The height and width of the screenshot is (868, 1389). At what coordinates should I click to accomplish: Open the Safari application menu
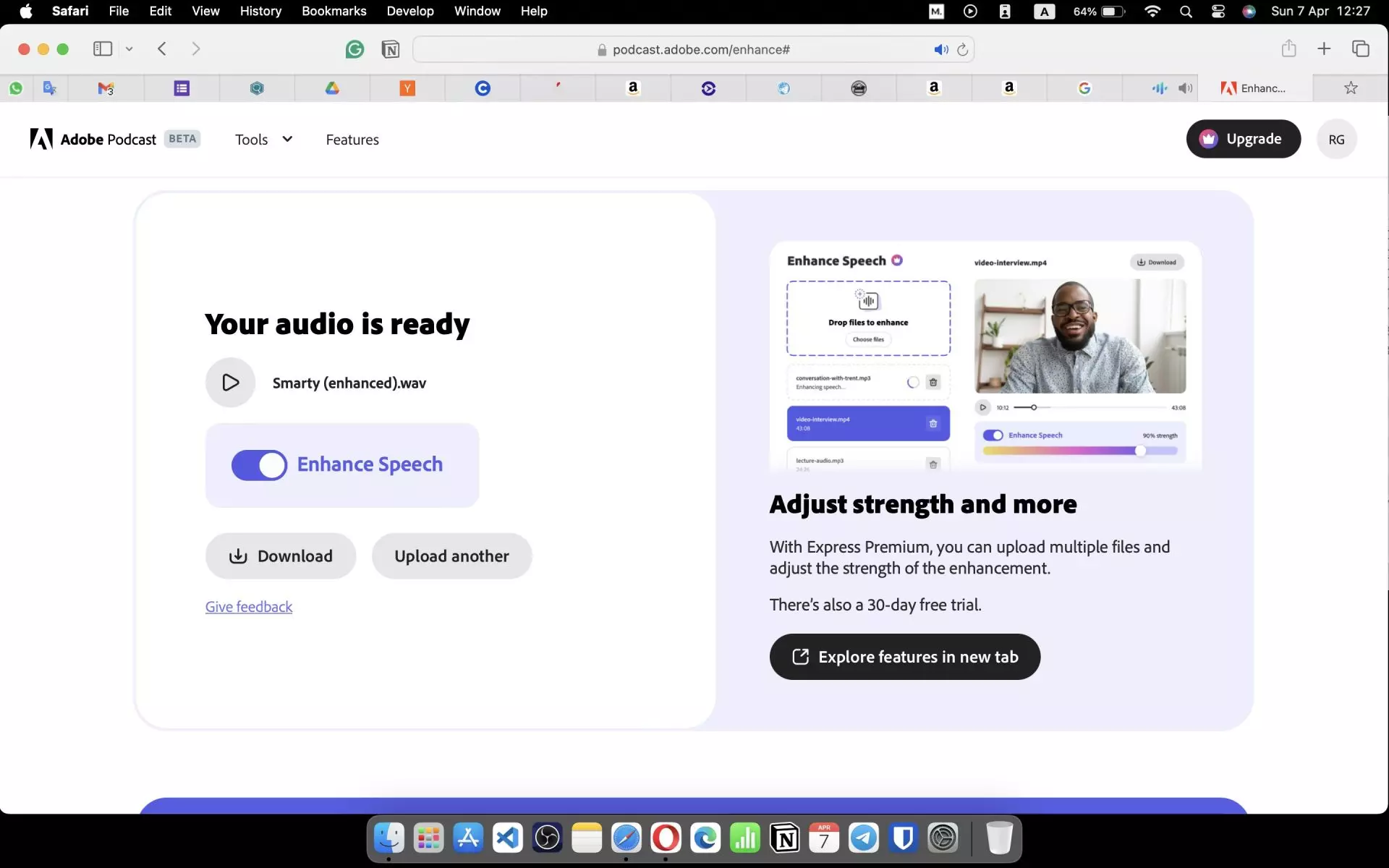(x=70, y=11)
